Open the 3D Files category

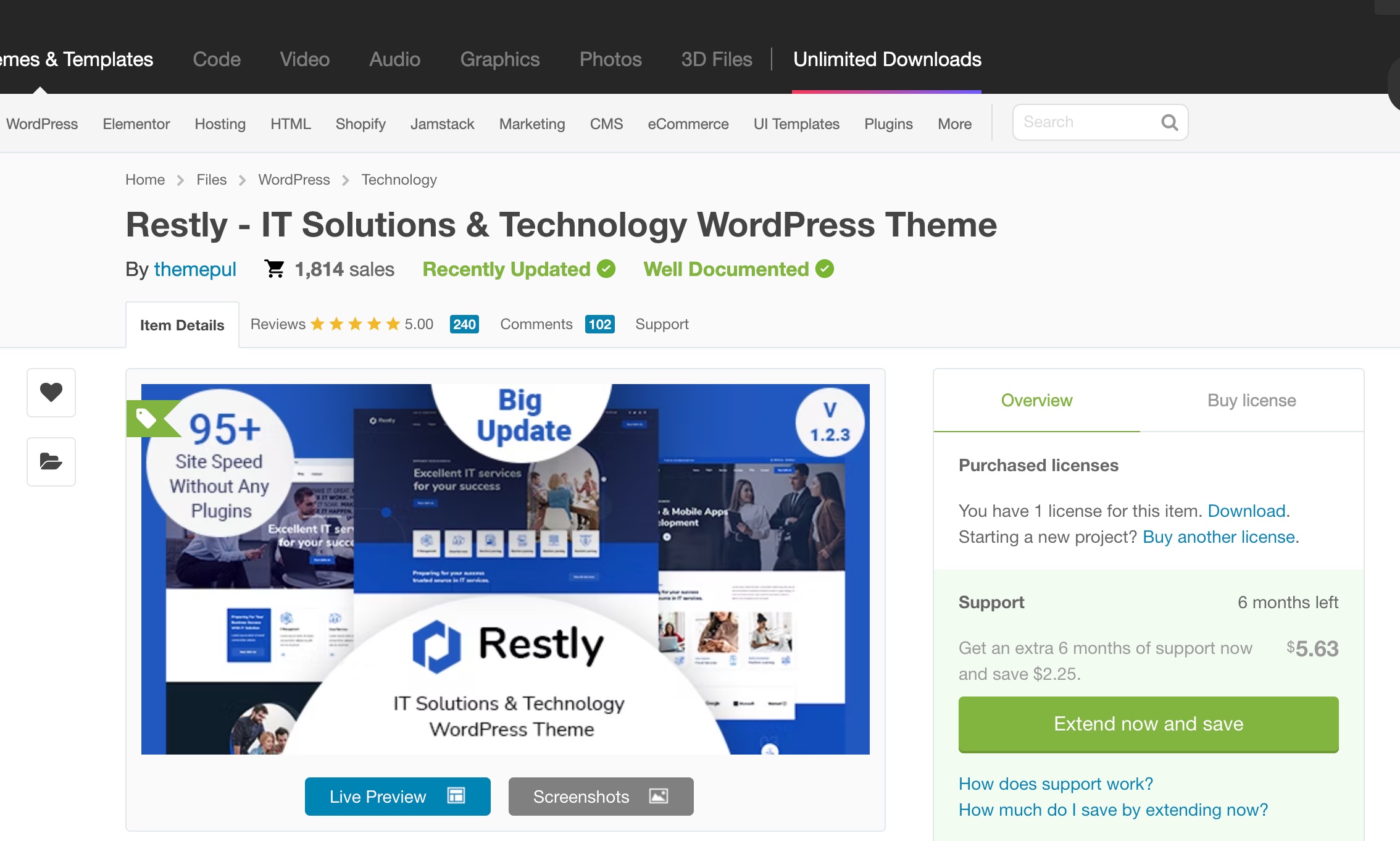(x=717, y=59)
